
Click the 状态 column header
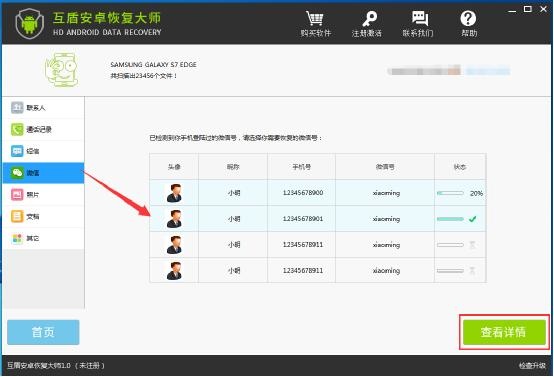click(x=460, y=167)
